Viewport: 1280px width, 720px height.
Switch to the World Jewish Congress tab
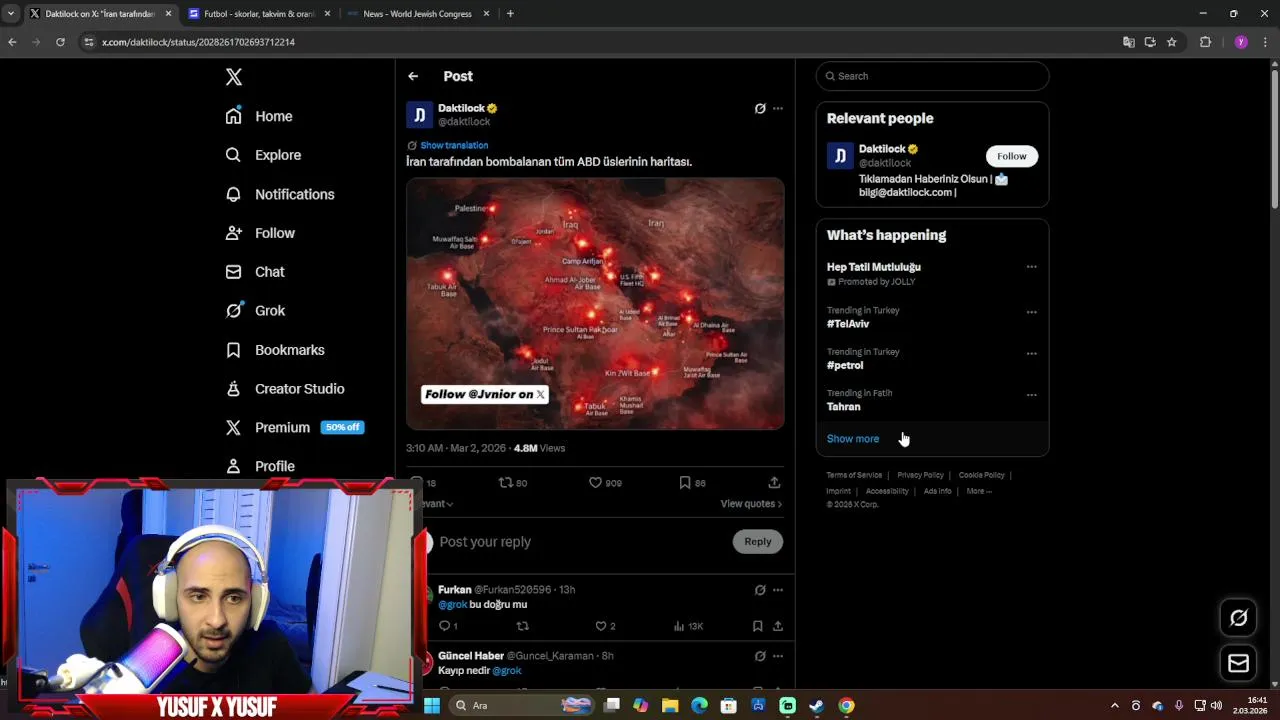417,14
